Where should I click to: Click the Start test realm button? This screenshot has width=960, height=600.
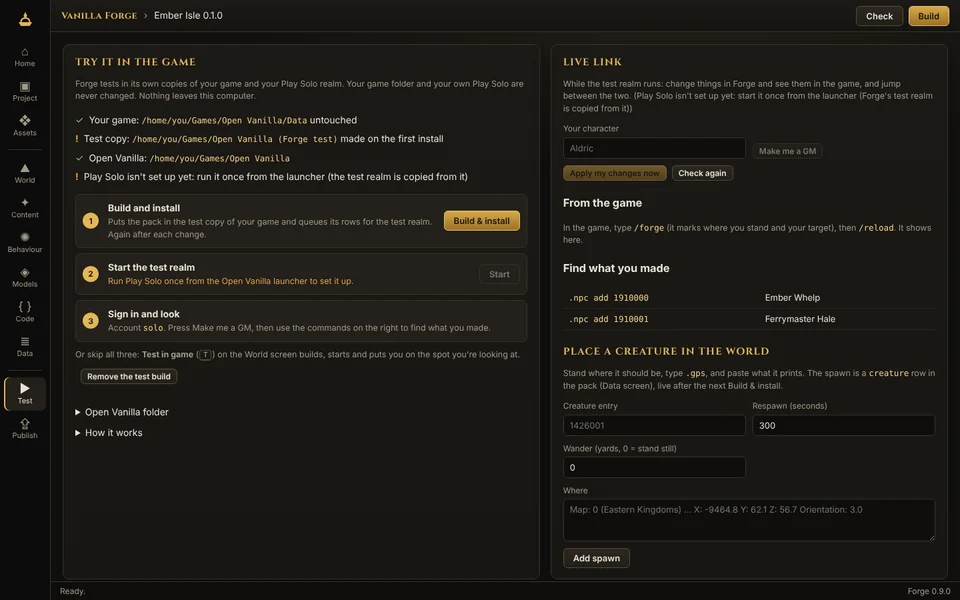click(499, 274)
